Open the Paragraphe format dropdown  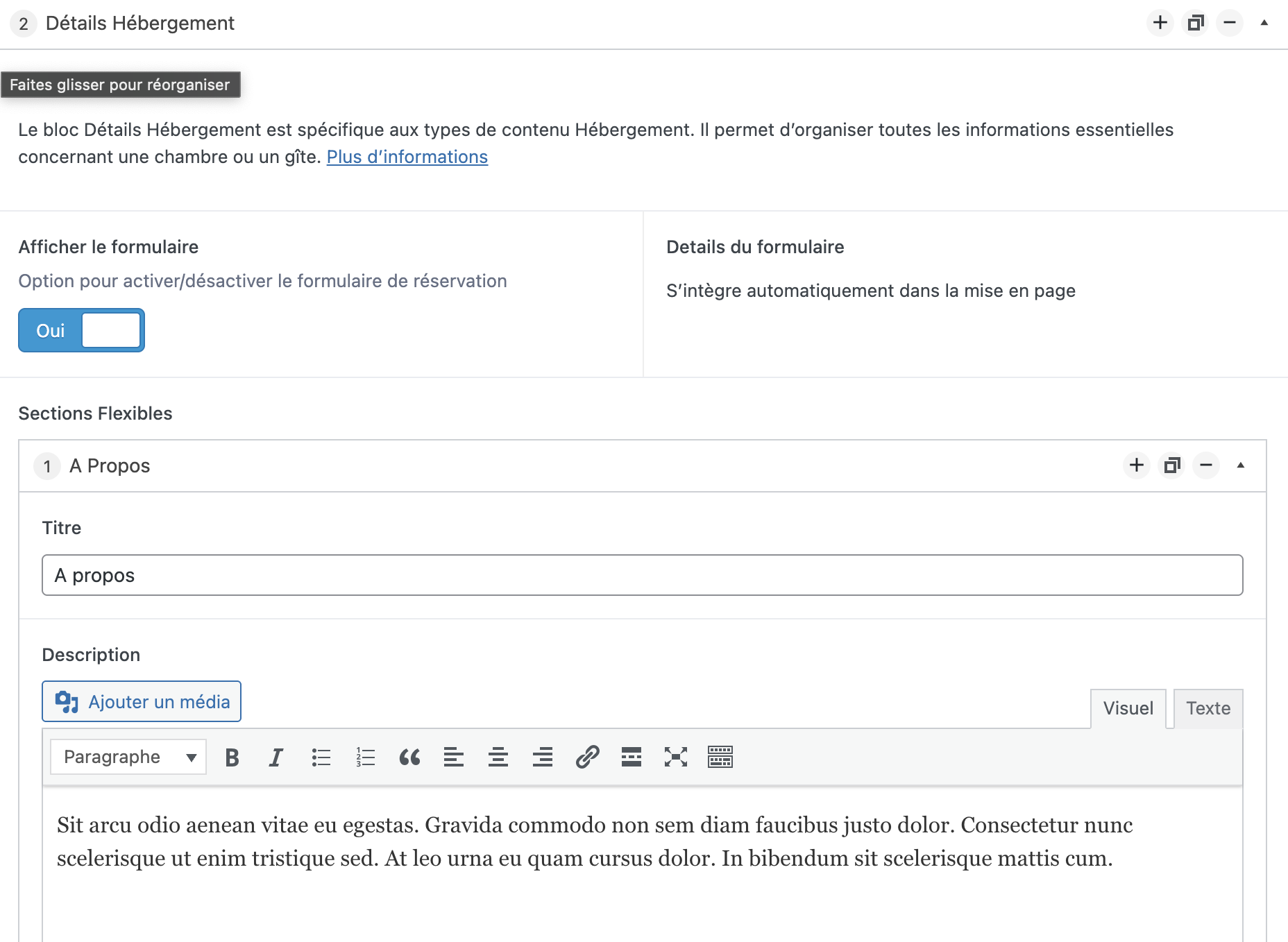[128, 757]
